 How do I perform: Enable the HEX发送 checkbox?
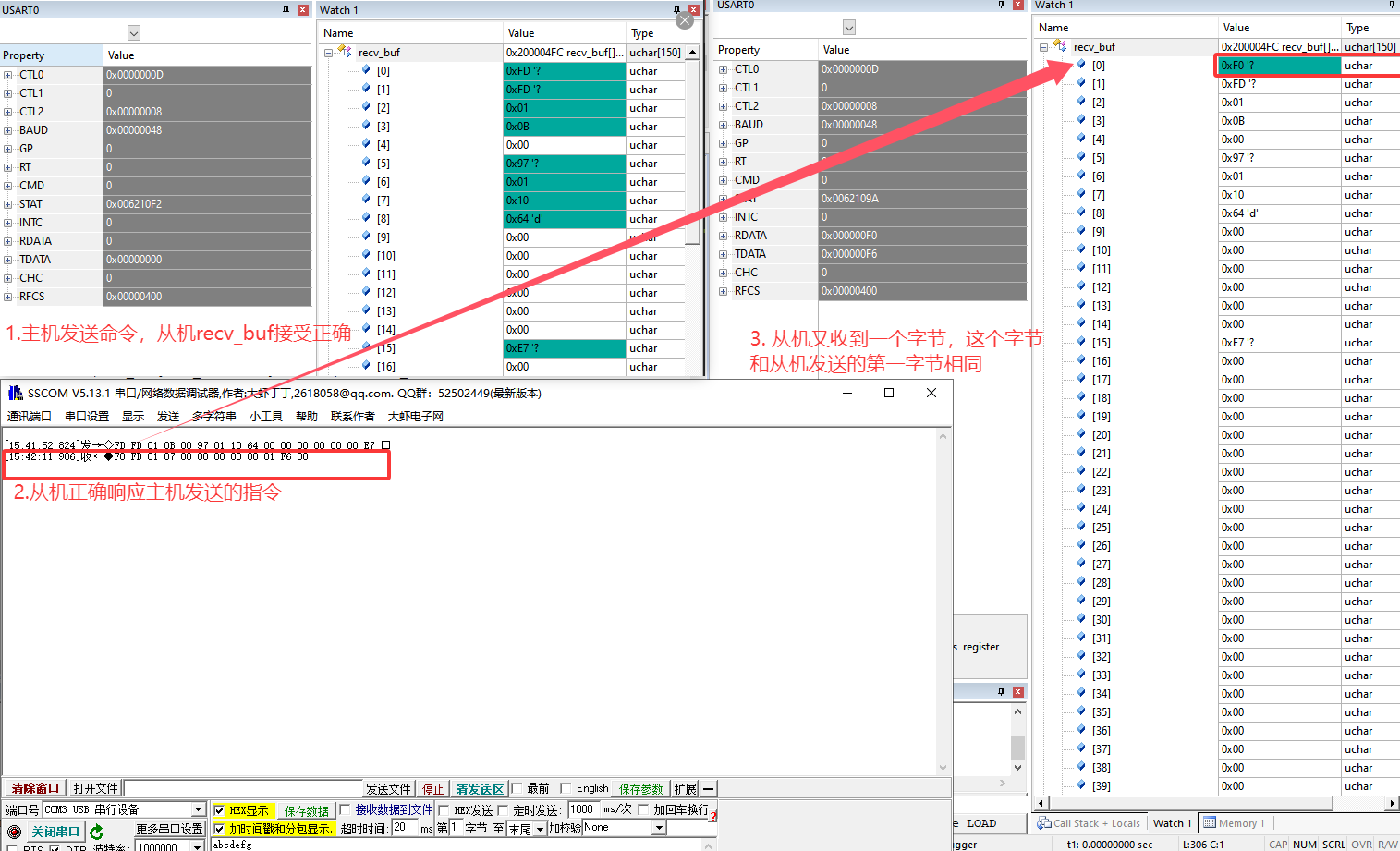pyautogui.click(x=444, y=810)
